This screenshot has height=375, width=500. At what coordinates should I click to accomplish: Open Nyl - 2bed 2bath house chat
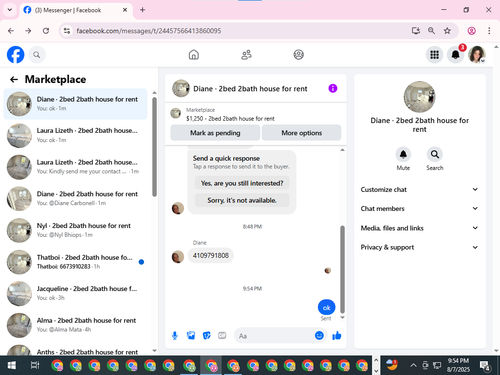tap(76, 230)
